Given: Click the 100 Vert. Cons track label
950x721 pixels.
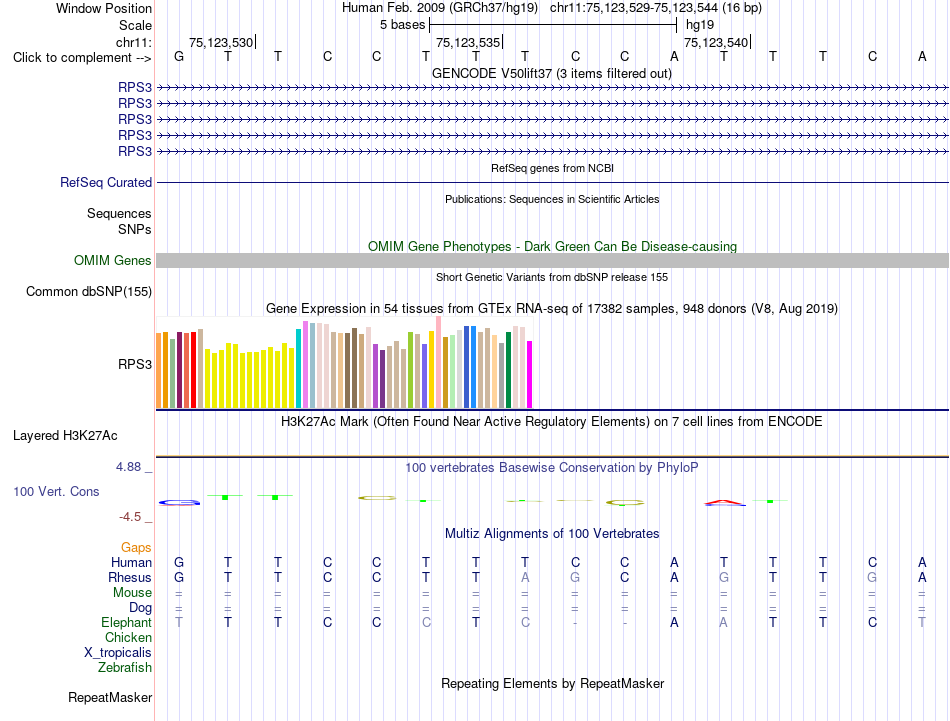Looking at the screenshot, I should coord(56,491).
